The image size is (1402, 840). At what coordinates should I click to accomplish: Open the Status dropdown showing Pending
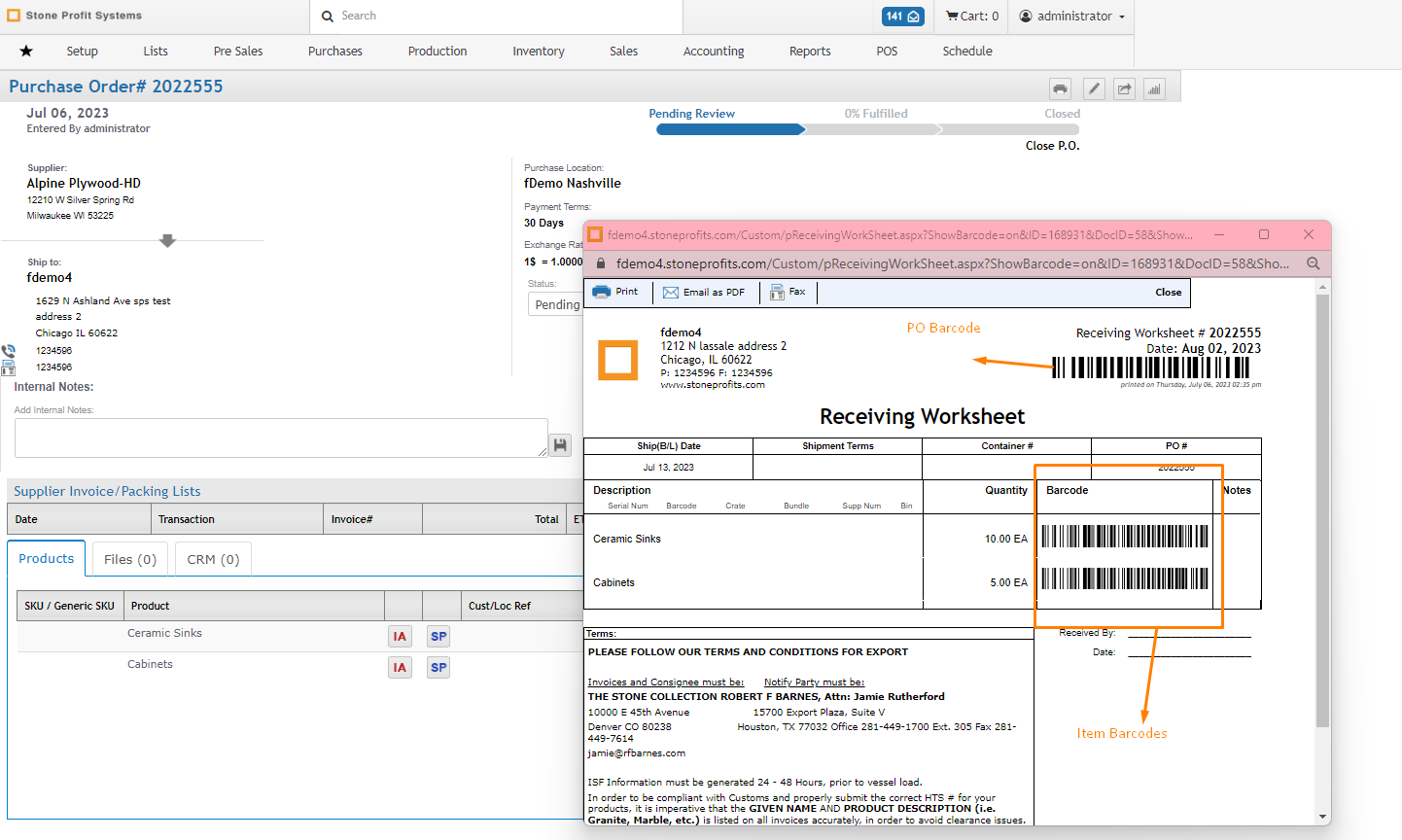(555, 304)
